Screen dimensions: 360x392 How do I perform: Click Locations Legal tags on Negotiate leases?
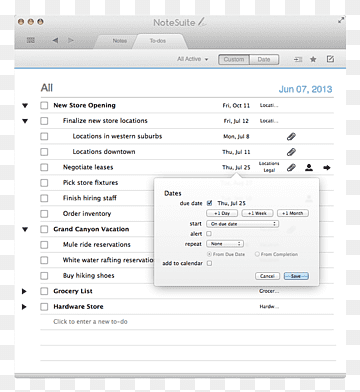[269, 167]
